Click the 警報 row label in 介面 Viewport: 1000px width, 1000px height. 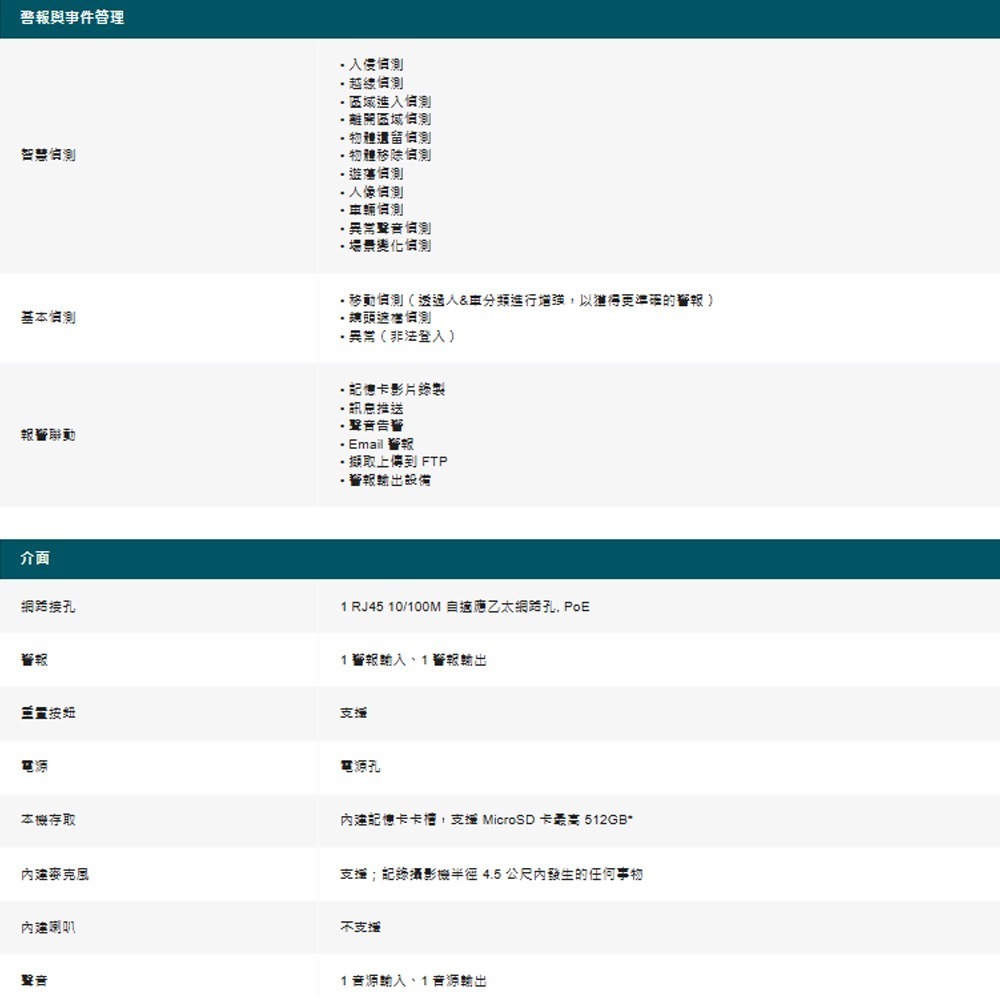click(34, 660)
